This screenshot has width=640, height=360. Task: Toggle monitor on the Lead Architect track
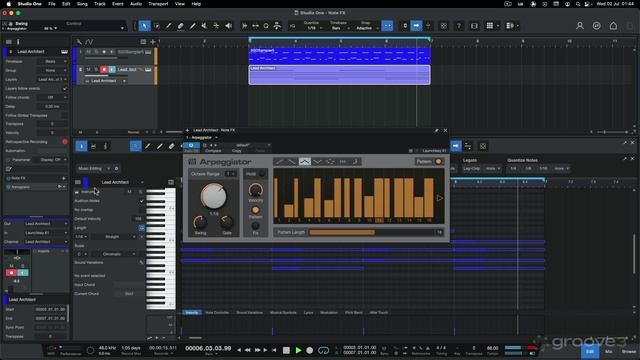[x=112, y=70]
